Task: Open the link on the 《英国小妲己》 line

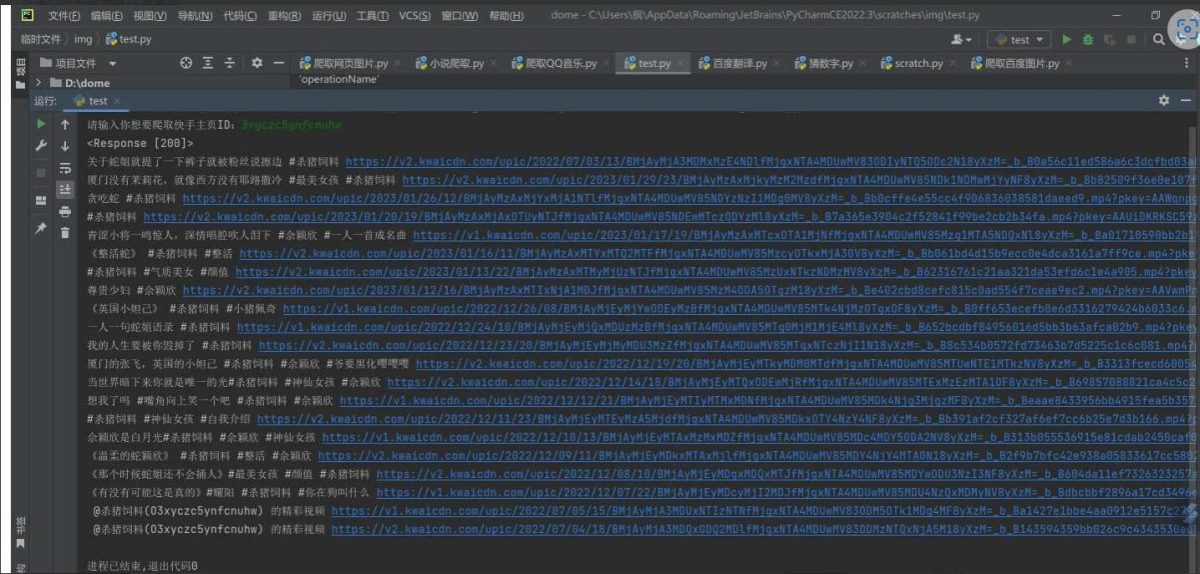Action: point(739,308)
